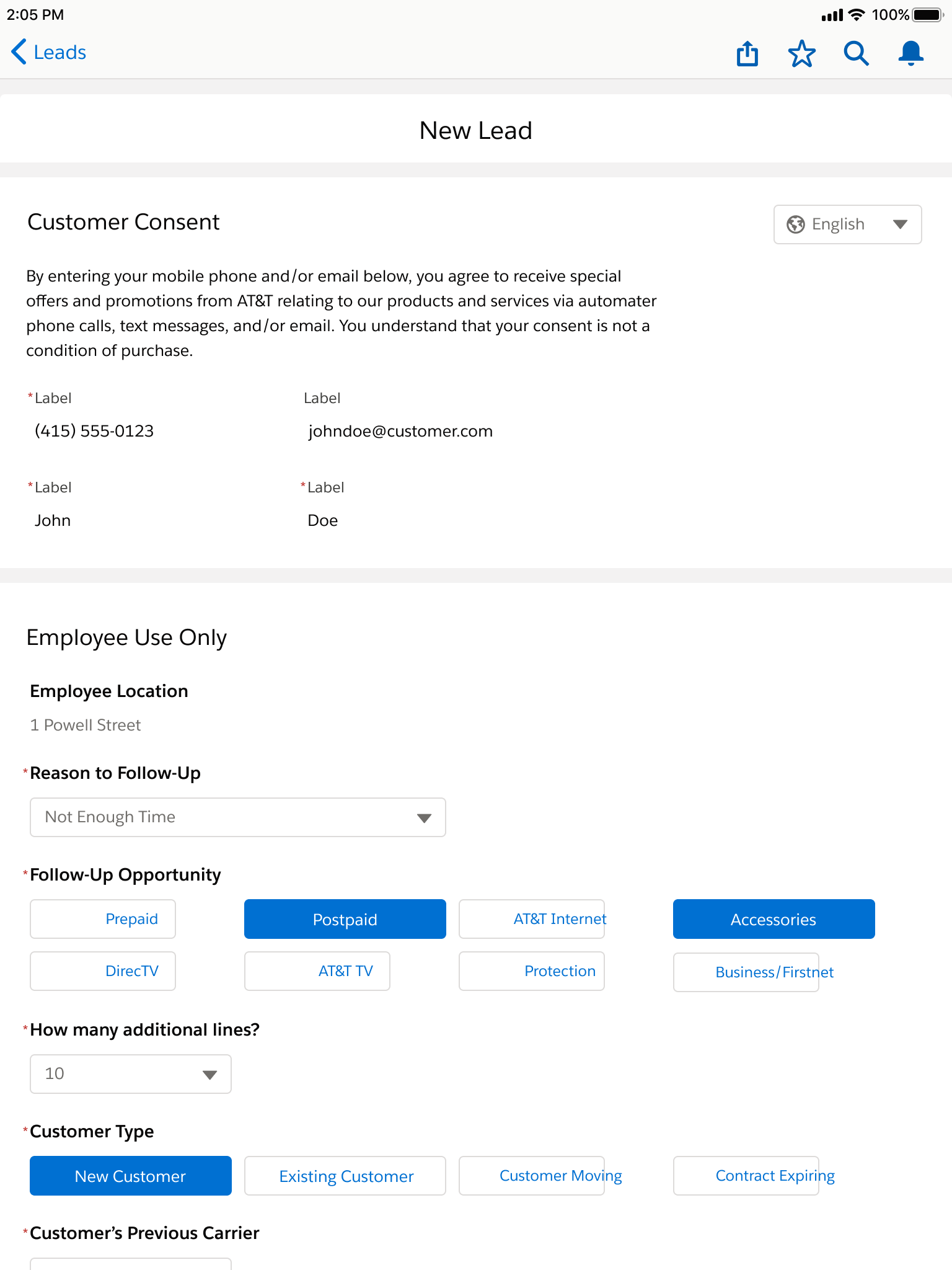Toggle the DirecTV opportunity button
The image size is (952, 1270).
(x=103, y=971)
